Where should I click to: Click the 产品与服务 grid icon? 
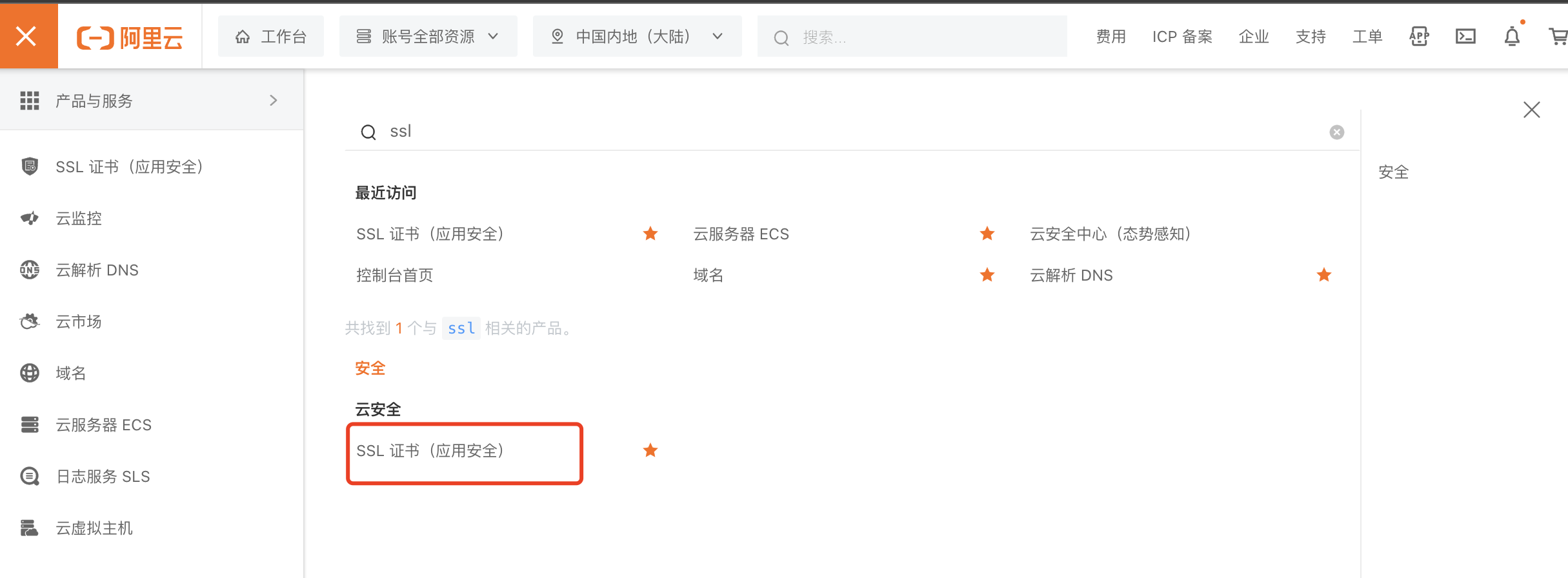click(x=30, y=101)
